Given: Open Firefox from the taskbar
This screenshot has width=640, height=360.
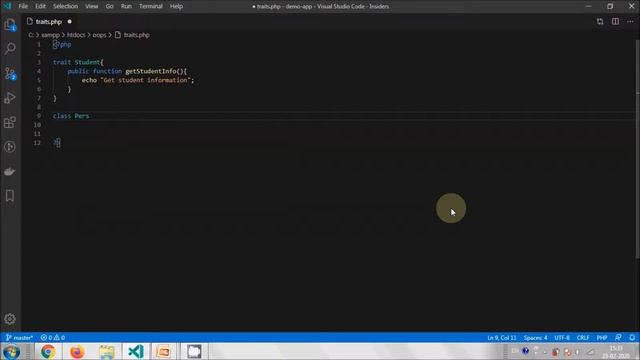Looking at the screenshot, I should [x=77, y=351].
